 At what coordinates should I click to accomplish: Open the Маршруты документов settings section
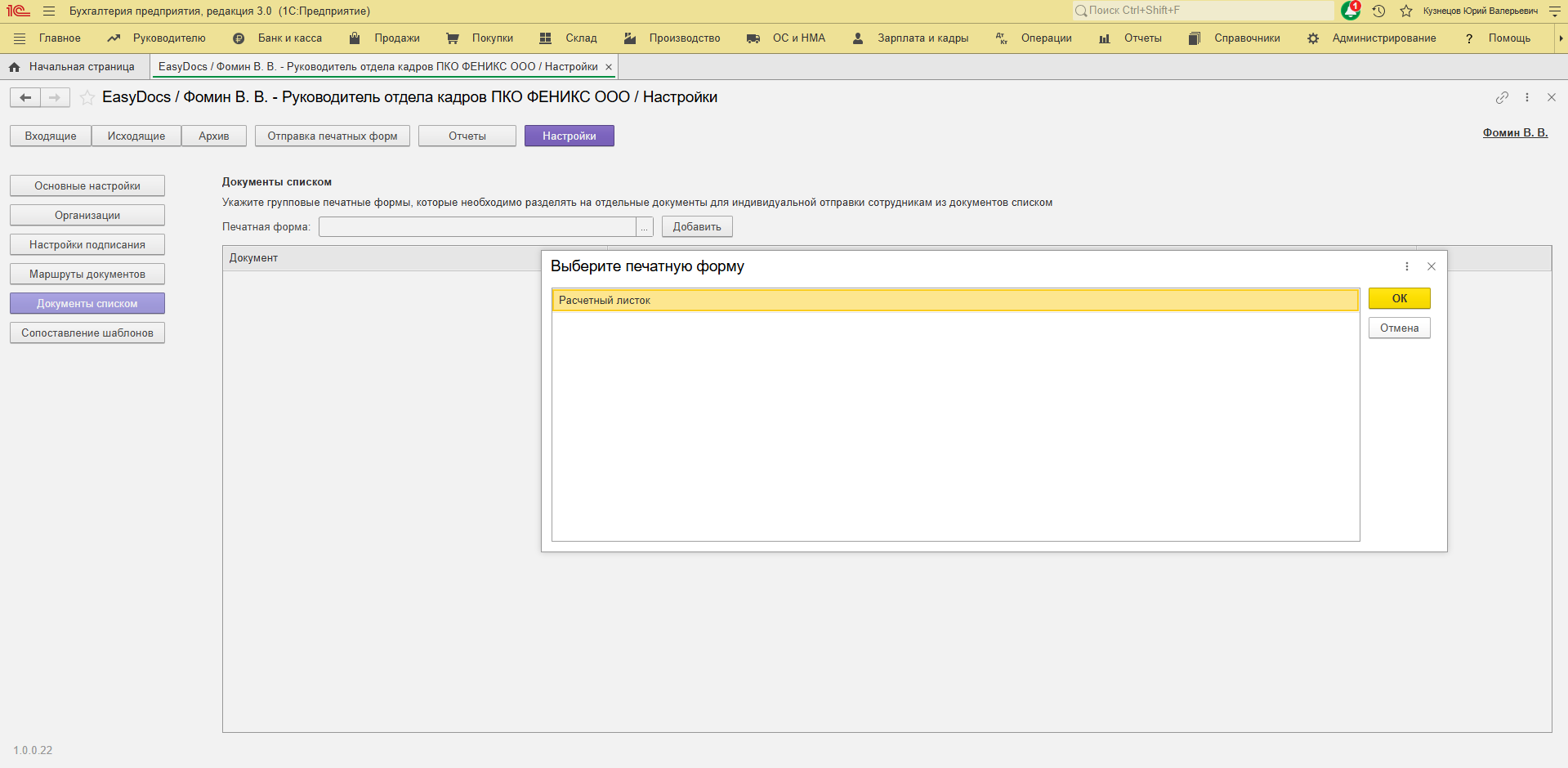pyautogui.click(x=87, y=275)
